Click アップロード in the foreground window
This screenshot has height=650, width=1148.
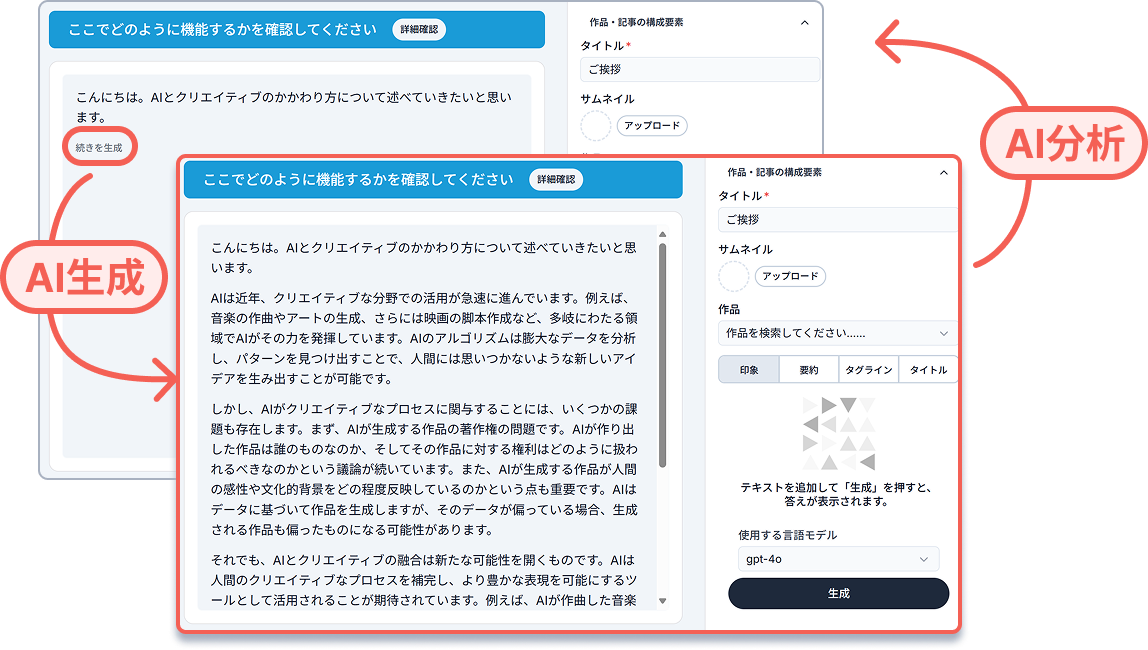click(790, 276)
